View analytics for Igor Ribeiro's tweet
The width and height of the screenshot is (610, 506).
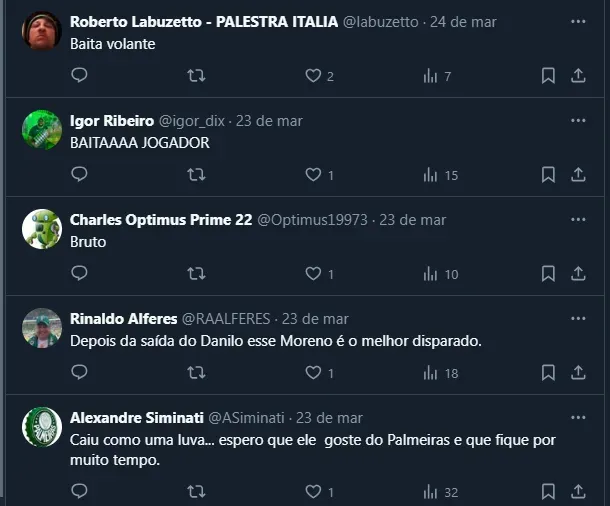tap(431, 175)
